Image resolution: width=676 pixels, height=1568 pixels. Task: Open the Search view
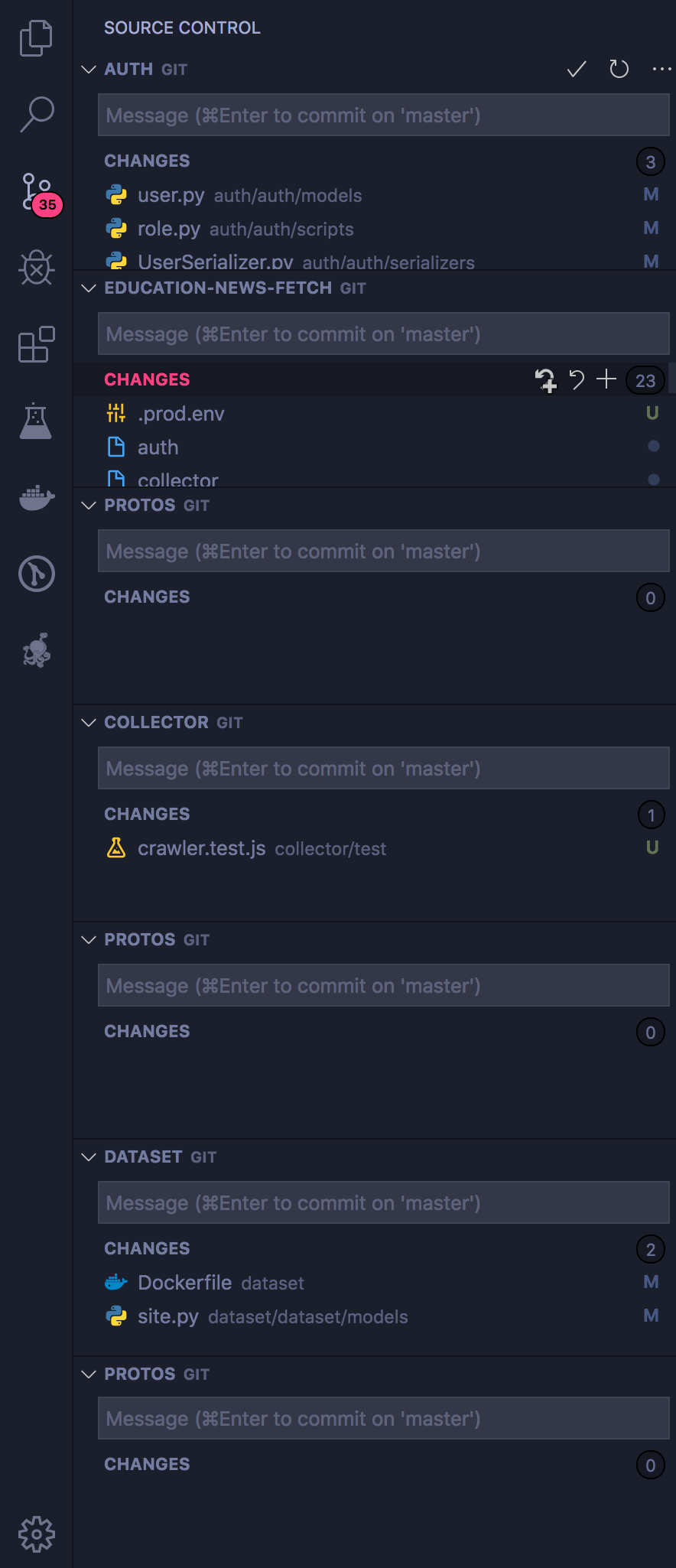tap(36, 115)
